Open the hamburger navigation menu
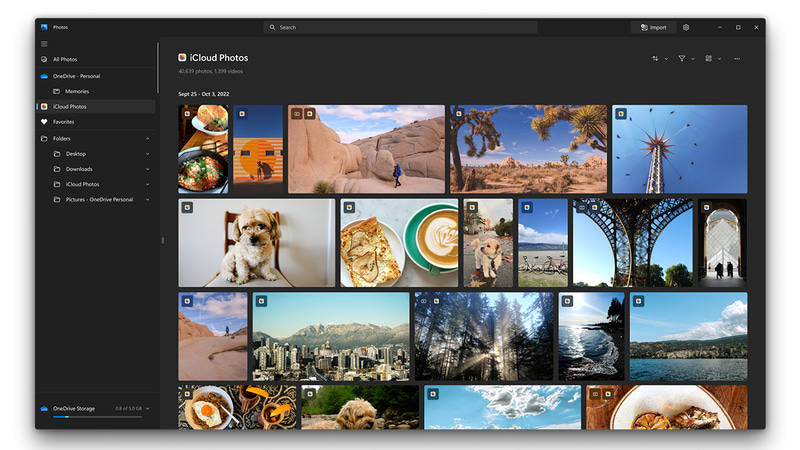 tap(44, 44)
